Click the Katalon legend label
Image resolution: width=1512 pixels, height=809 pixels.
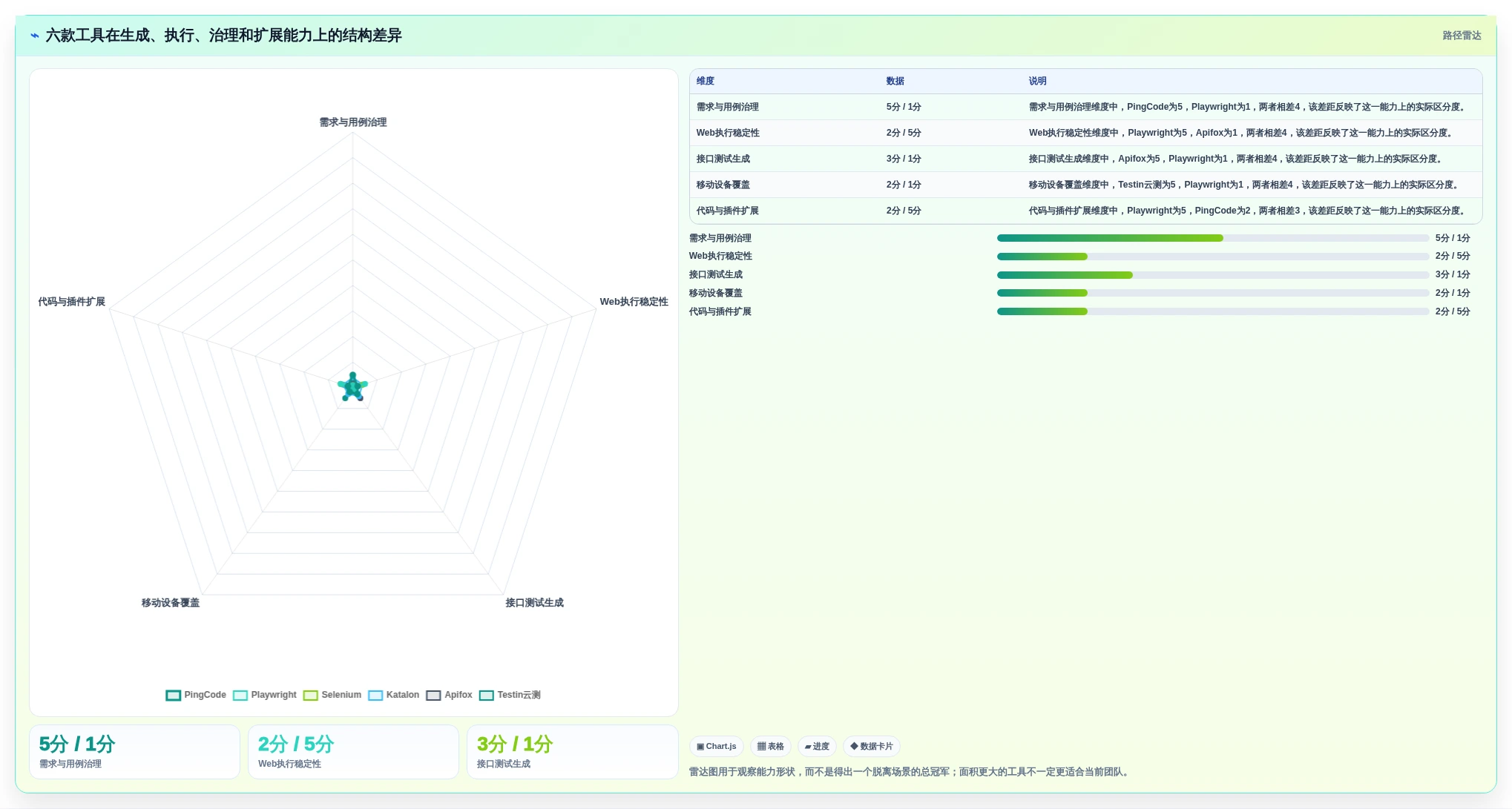403,695
